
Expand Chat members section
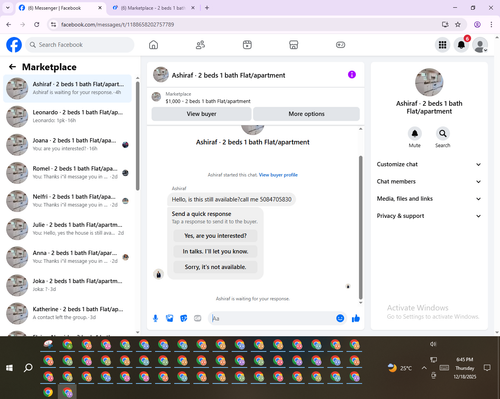click(429, 182)
